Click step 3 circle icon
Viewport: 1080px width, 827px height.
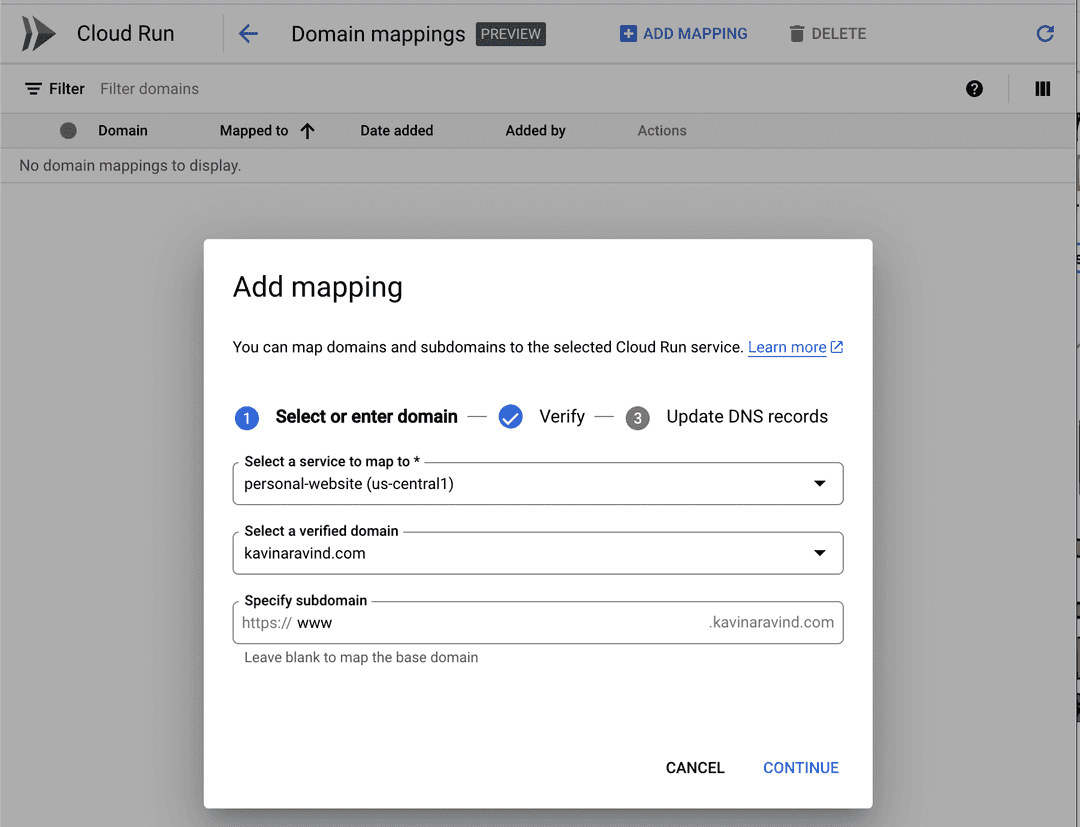click(x=638, y=418)
